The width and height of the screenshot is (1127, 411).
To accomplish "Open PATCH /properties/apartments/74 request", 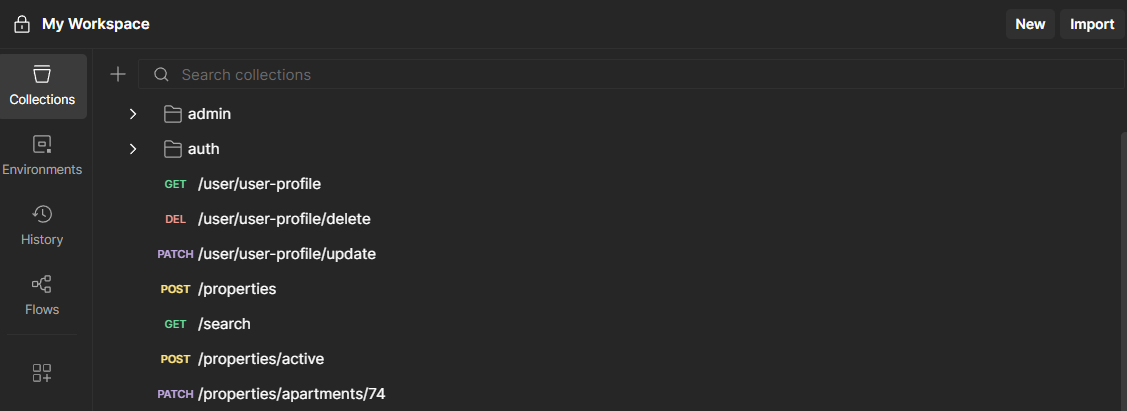I will pyautogui.click(x=291, y=394).
